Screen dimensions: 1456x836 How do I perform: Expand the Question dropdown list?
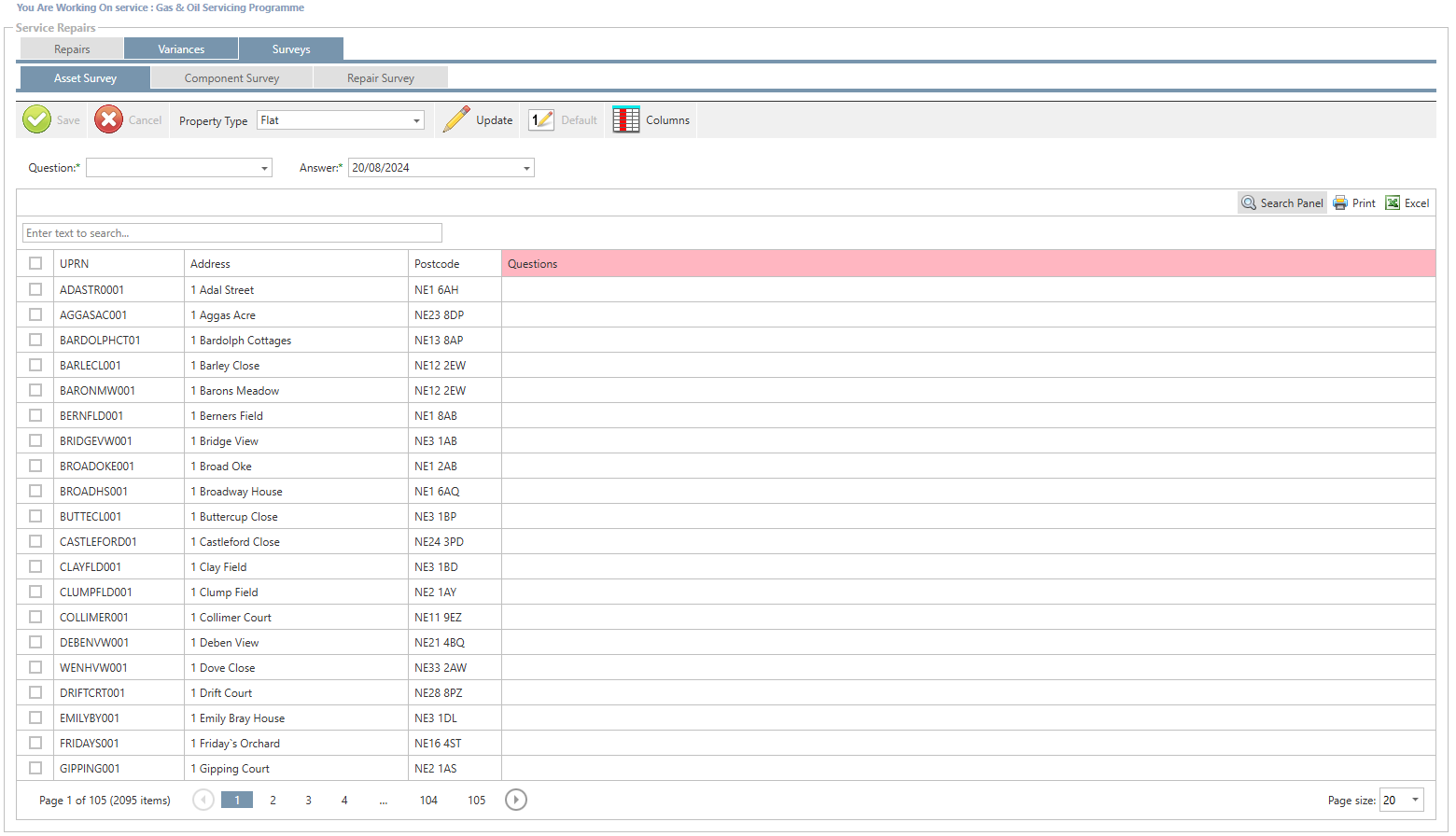click(x=265, y=169)
